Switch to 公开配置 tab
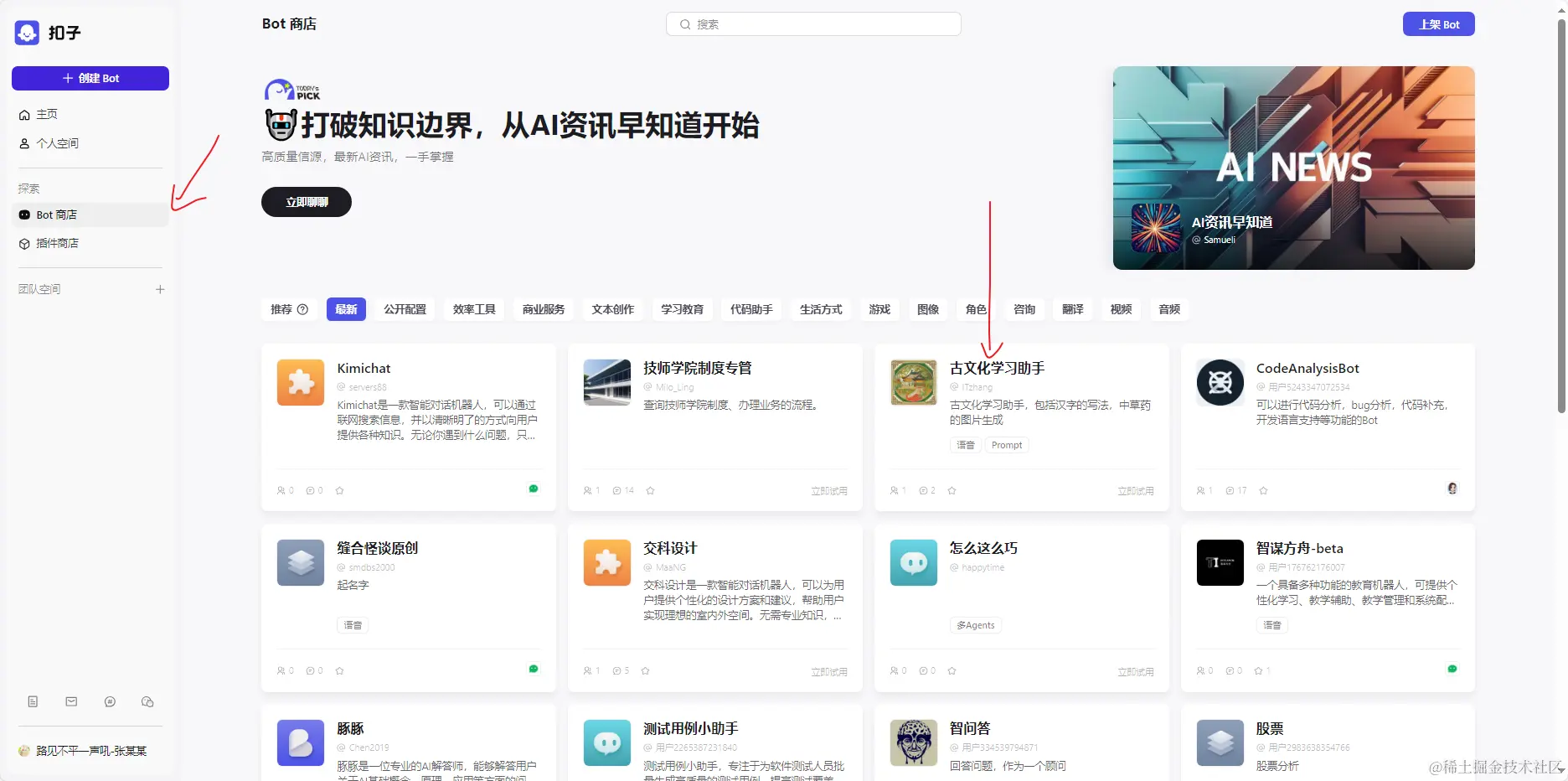Screen dimensions: 1568x781 405,309
